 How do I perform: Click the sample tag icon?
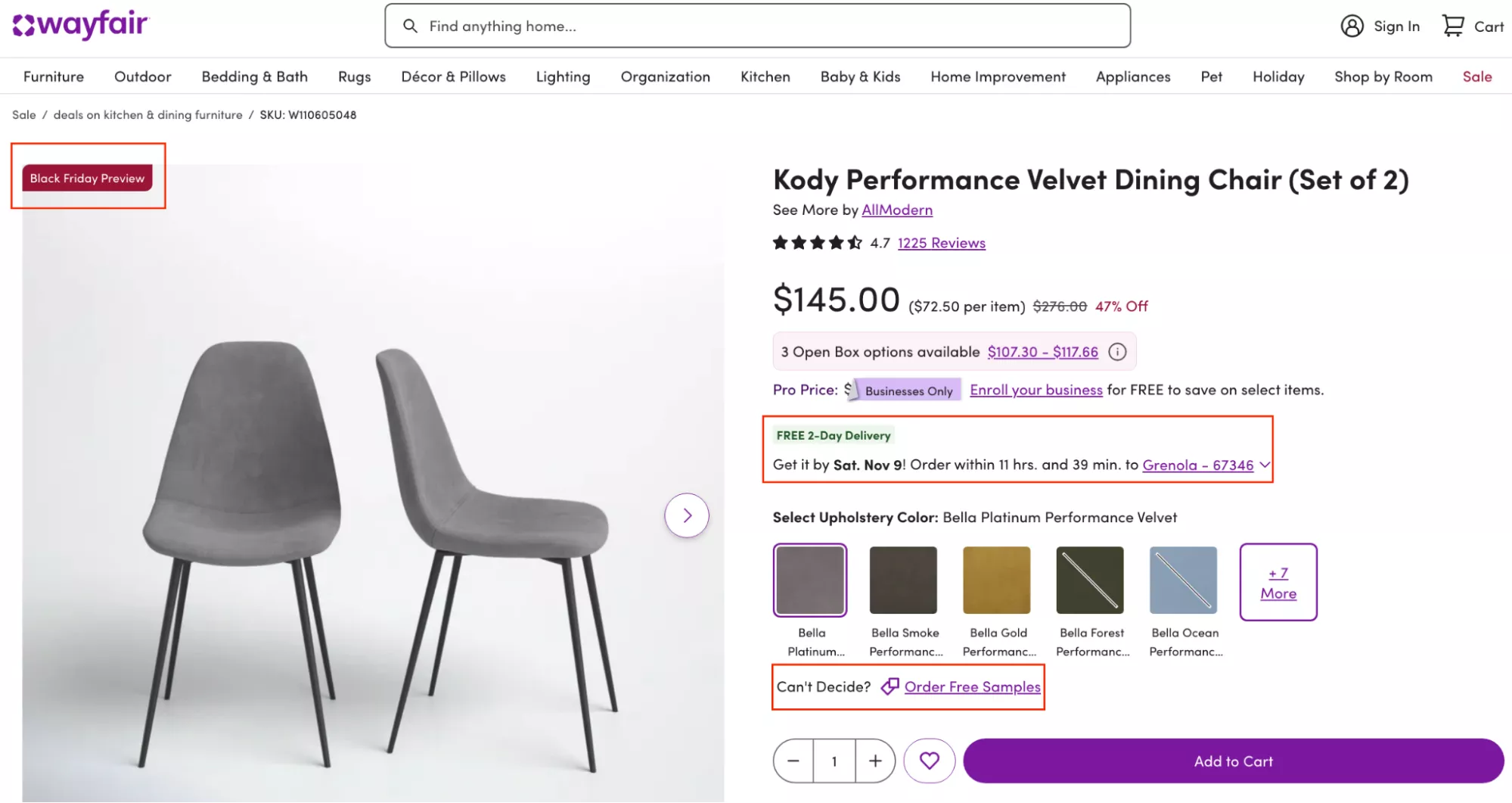click(890, 686)
